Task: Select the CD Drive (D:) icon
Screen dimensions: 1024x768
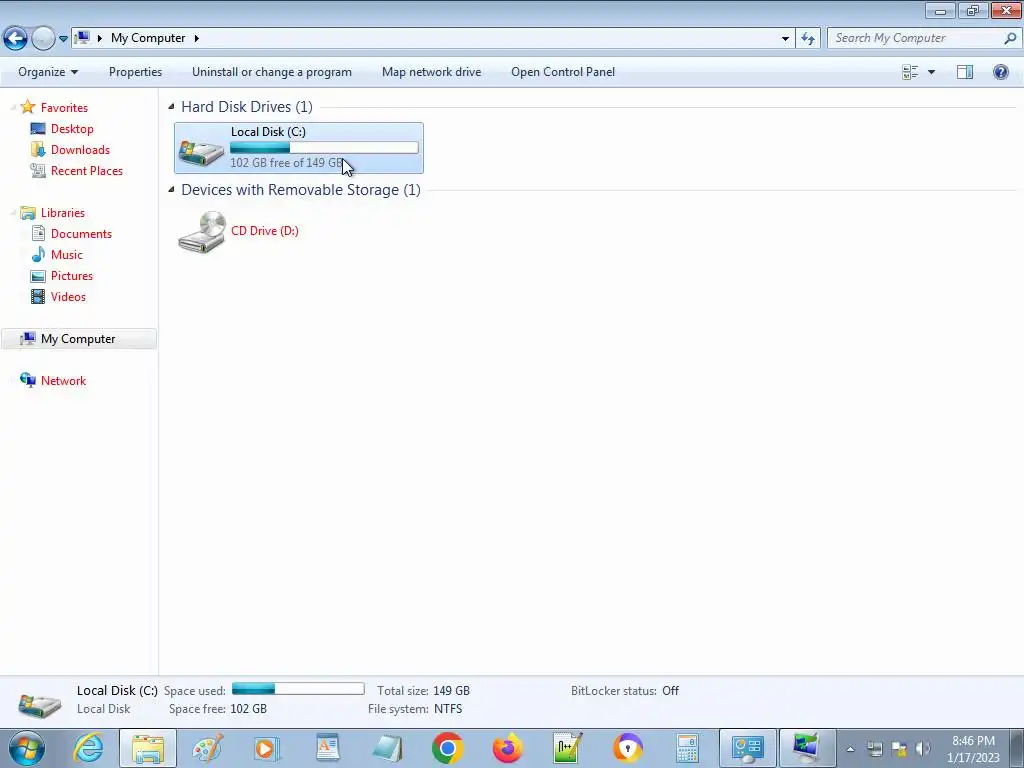Action: 202,232
